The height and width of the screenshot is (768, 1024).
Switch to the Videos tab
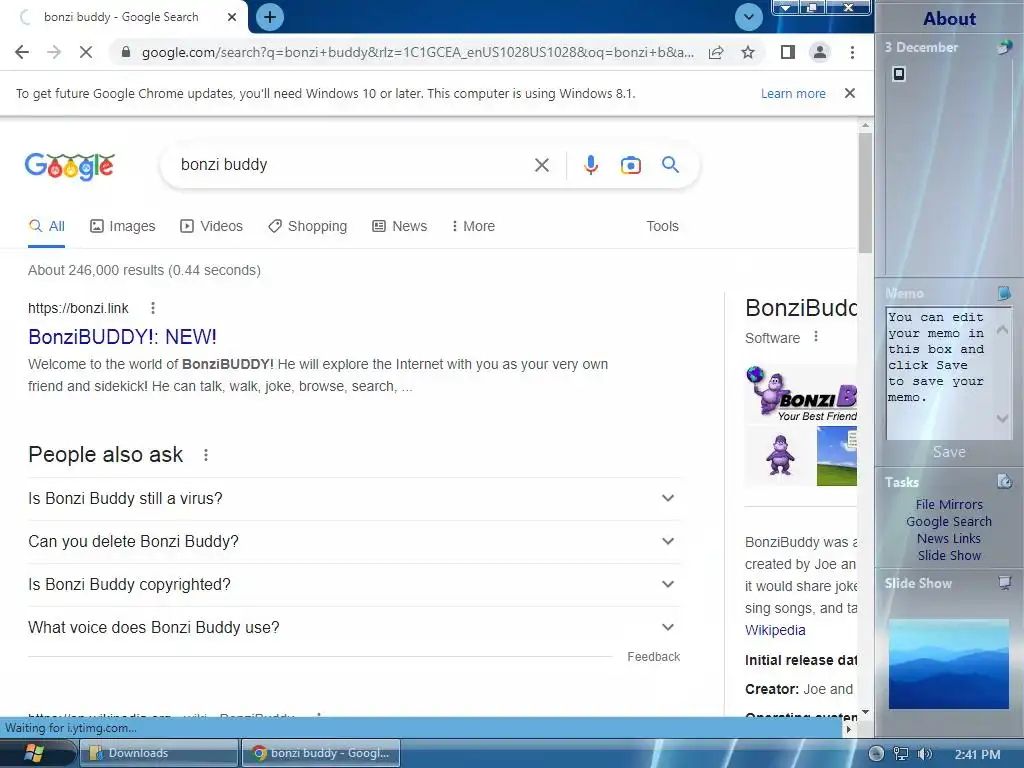(211, 227)
